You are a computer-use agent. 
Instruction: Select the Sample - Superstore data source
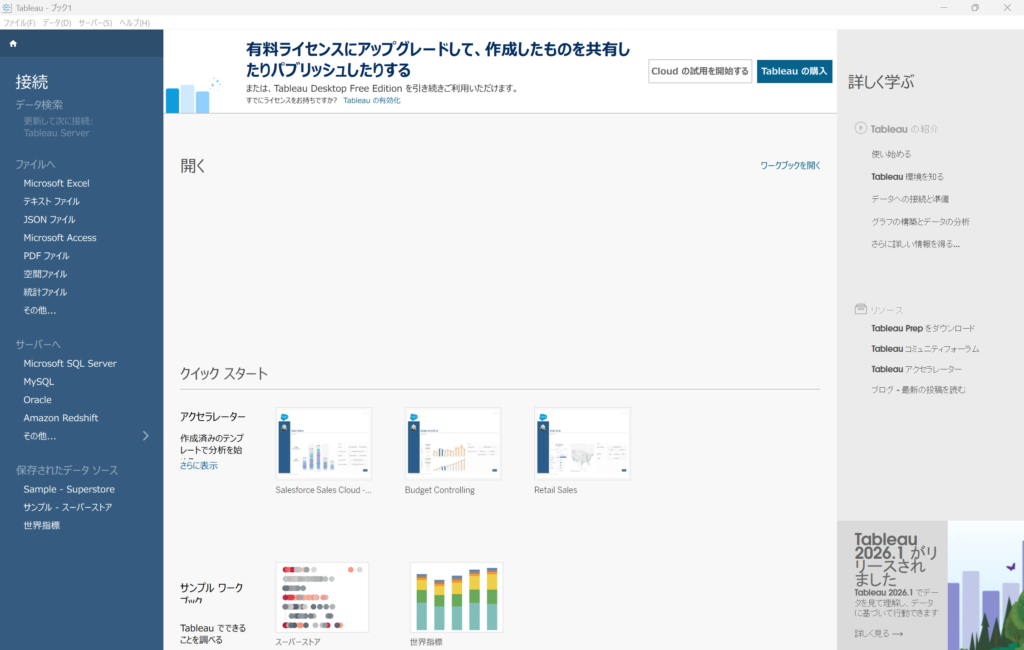coord(69,489)
